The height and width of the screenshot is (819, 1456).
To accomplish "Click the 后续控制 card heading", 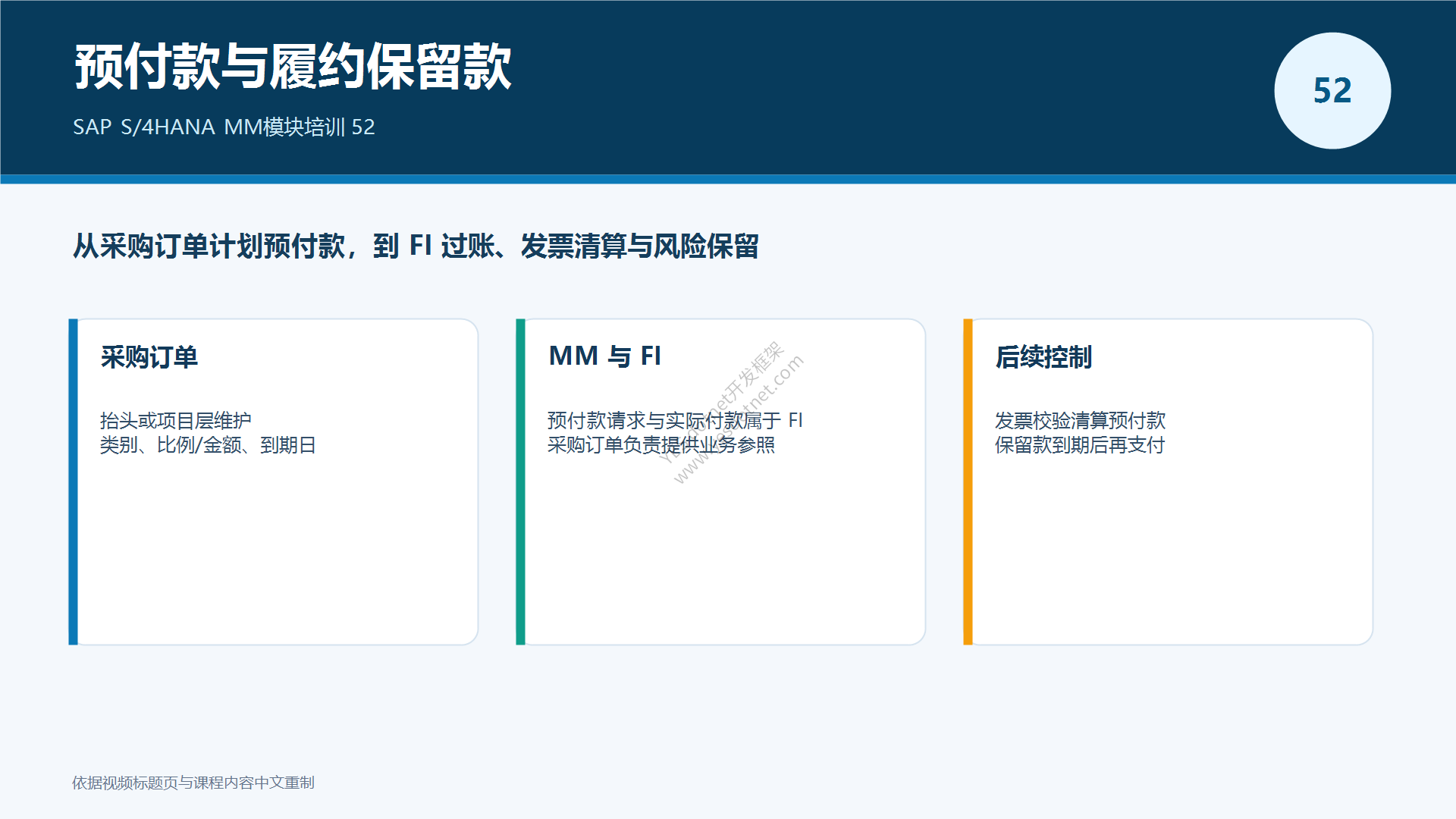I will pyautogui.click(x=1043, y=356).
